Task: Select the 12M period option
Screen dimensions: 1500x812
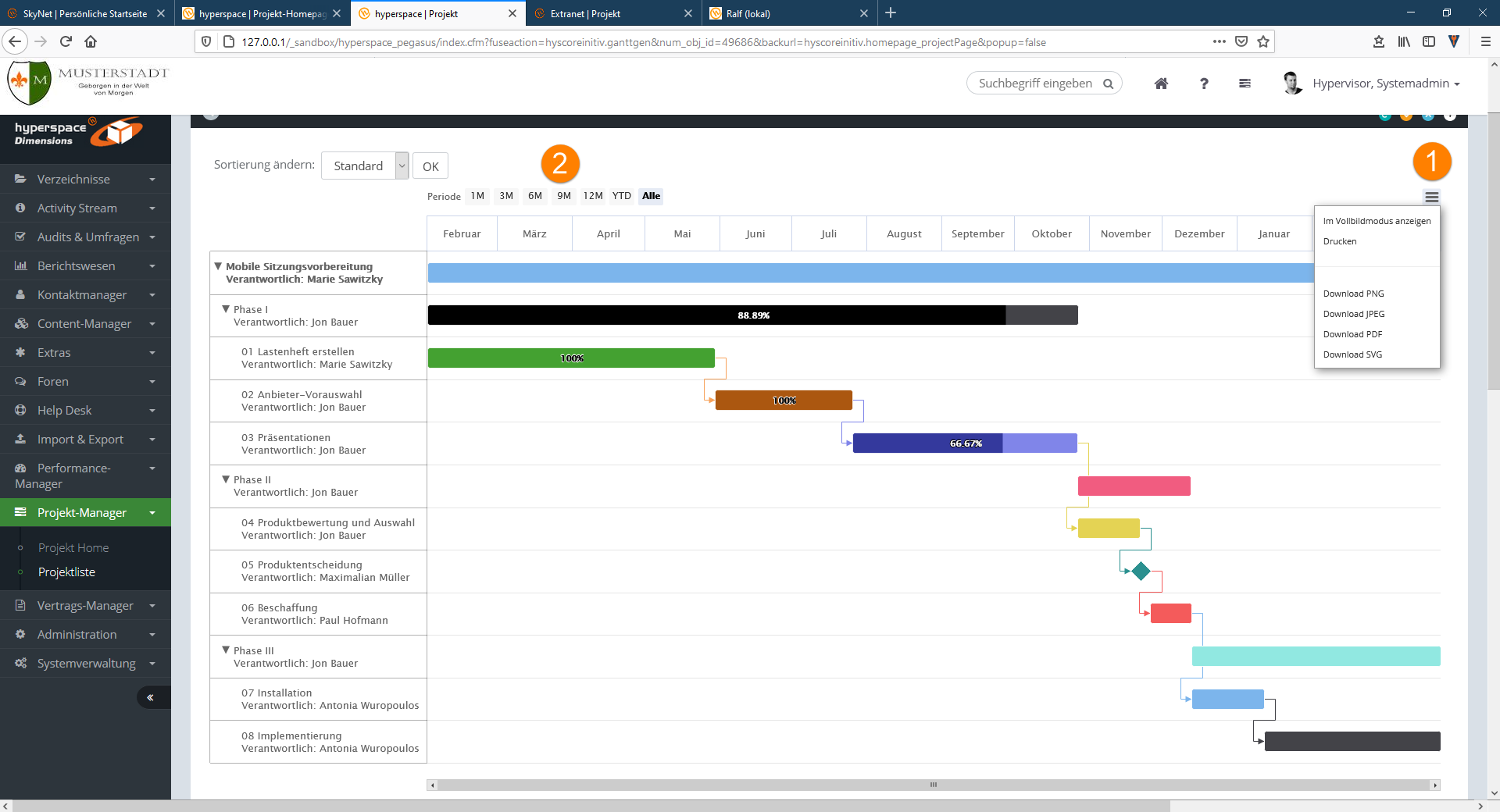Action: point(593,196)
